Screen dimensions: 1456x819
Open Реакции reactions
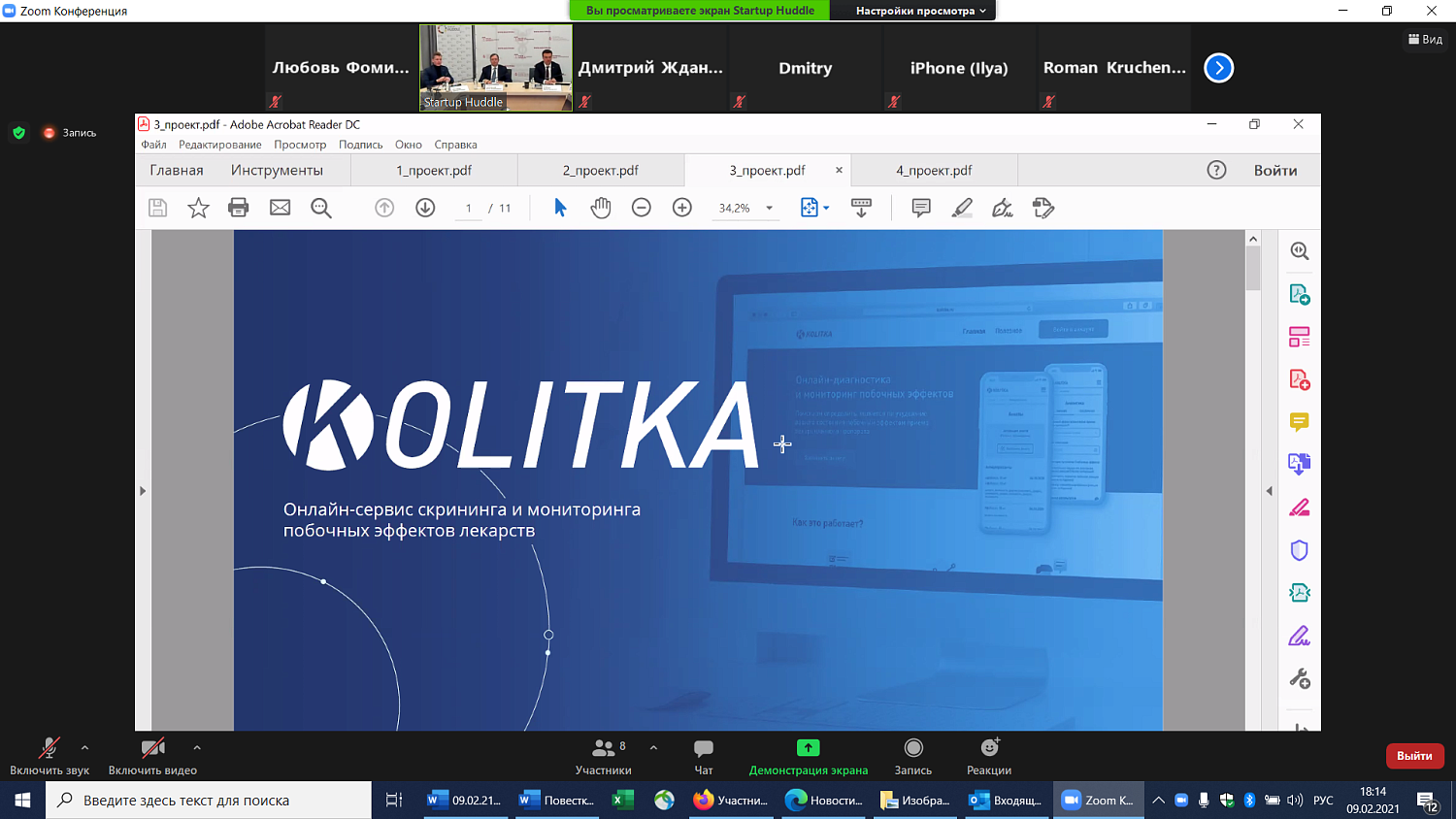coord(989,756)
